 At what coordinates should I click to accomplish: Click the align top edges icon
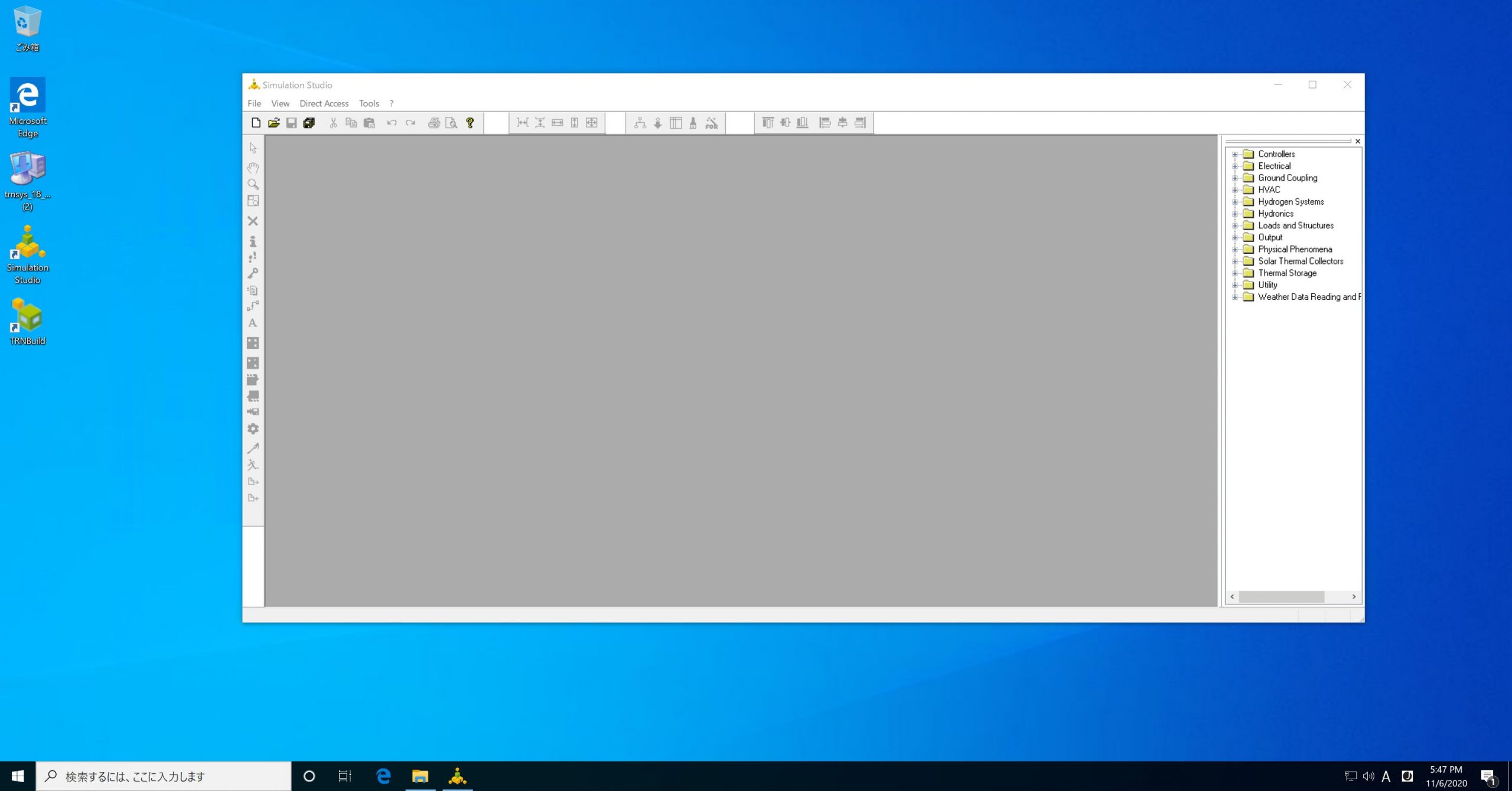(x=768, y=123)
